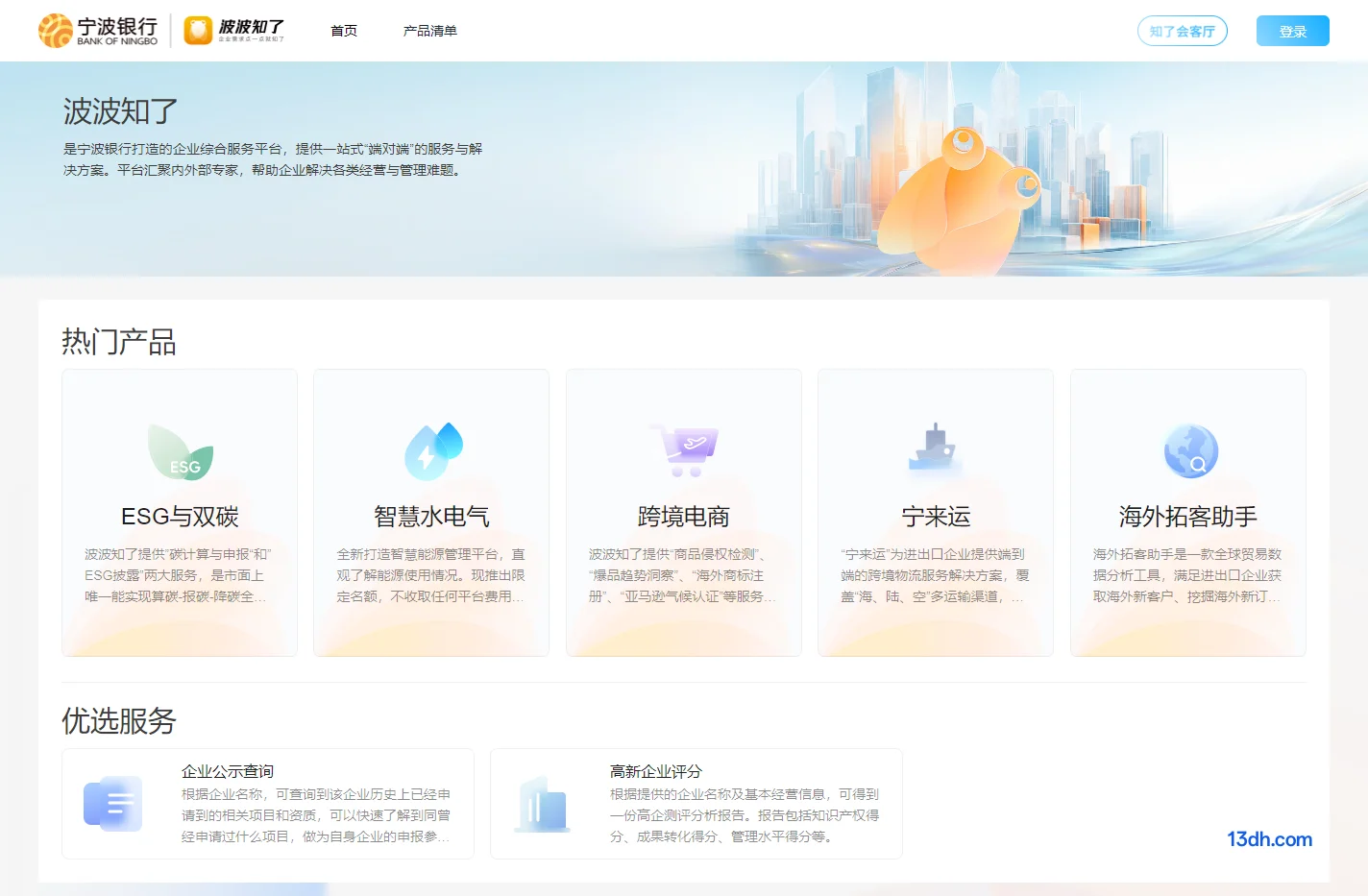This screenshot has height=896, width=1368.
Task: Open the 高新企业评分 service title
Action: 656,771
